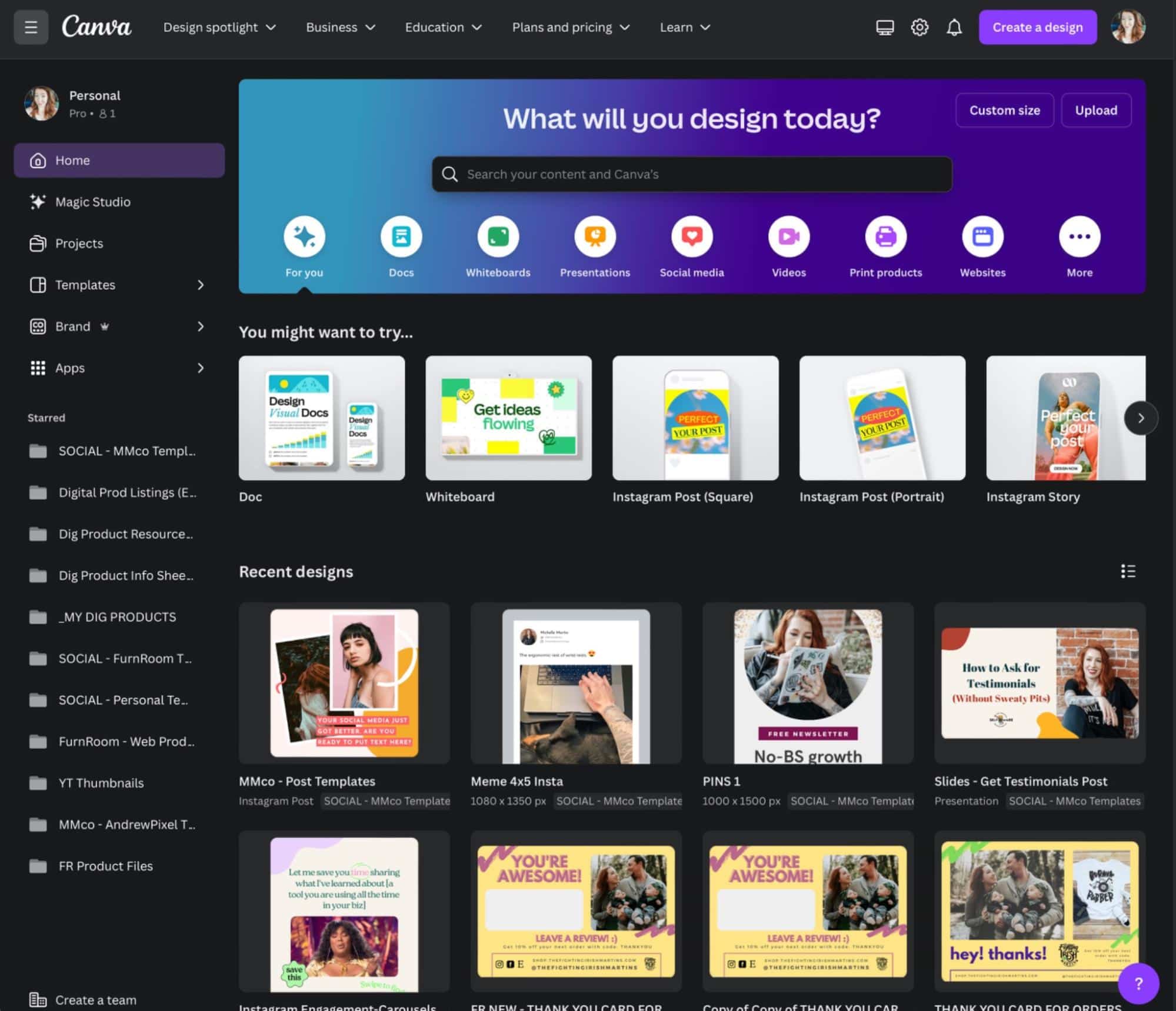Open Magic Studio from the sidebar
Screen dimensions: 1176x1011
[x=92, y=202]
